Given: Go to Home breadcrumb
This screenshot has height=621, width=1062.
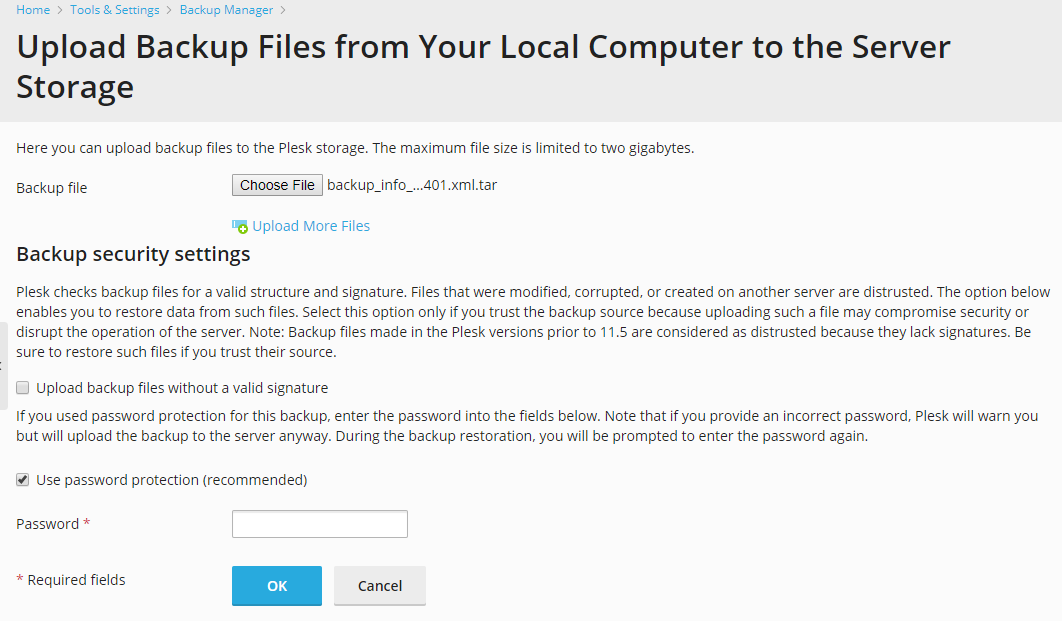Looking at the screenshot, I should click(x=33, y=10).
